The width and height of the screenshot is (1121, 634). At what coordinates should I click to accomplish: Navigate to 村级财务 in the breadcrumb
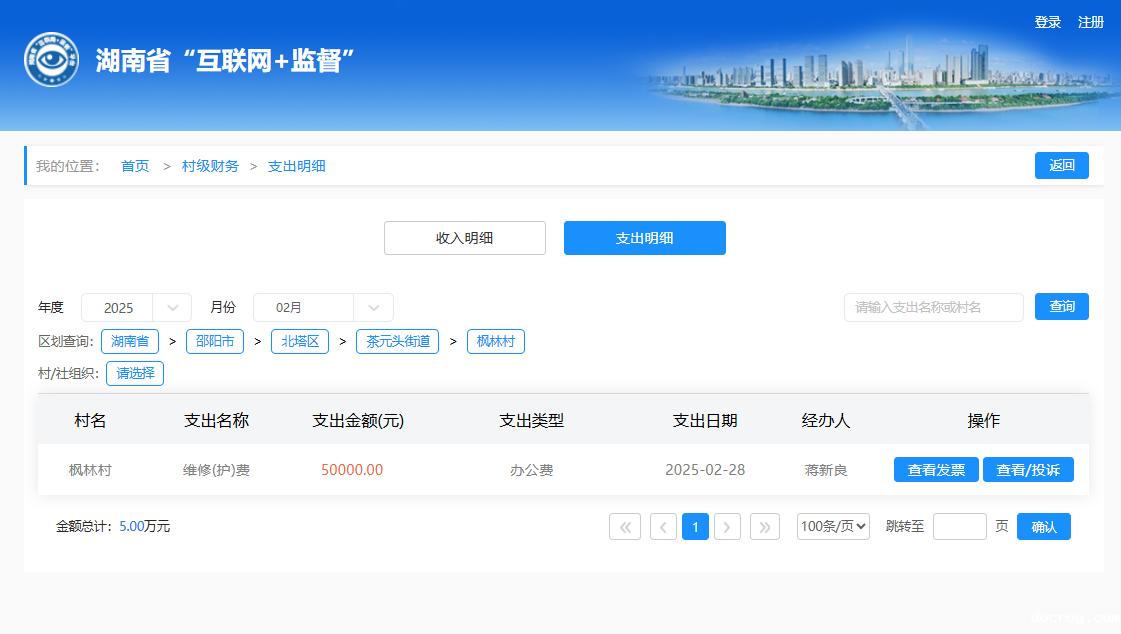click(x=210, y=166)
